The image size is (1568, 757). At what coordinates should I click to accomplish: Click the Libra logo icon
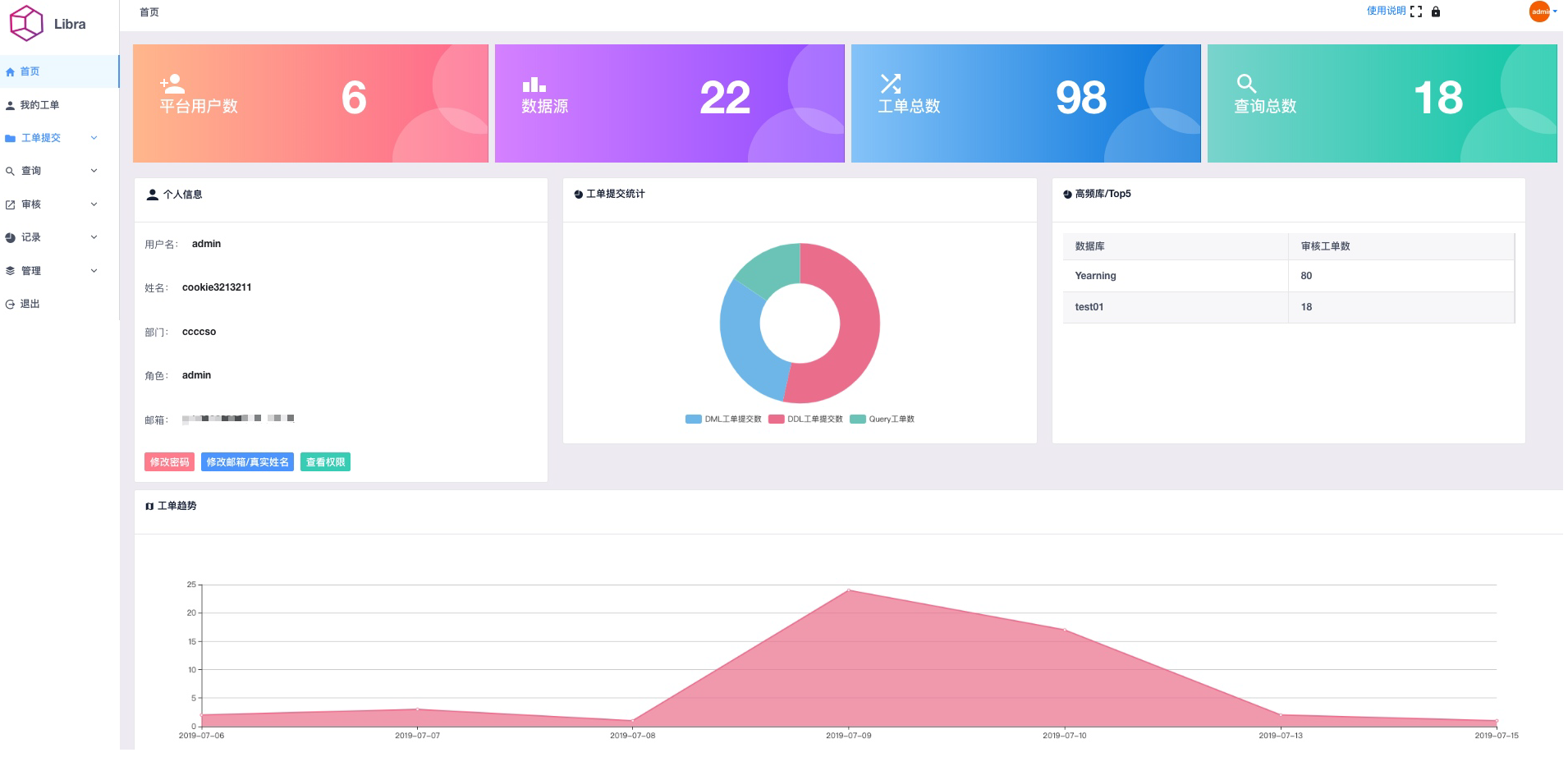coord(26,23)
